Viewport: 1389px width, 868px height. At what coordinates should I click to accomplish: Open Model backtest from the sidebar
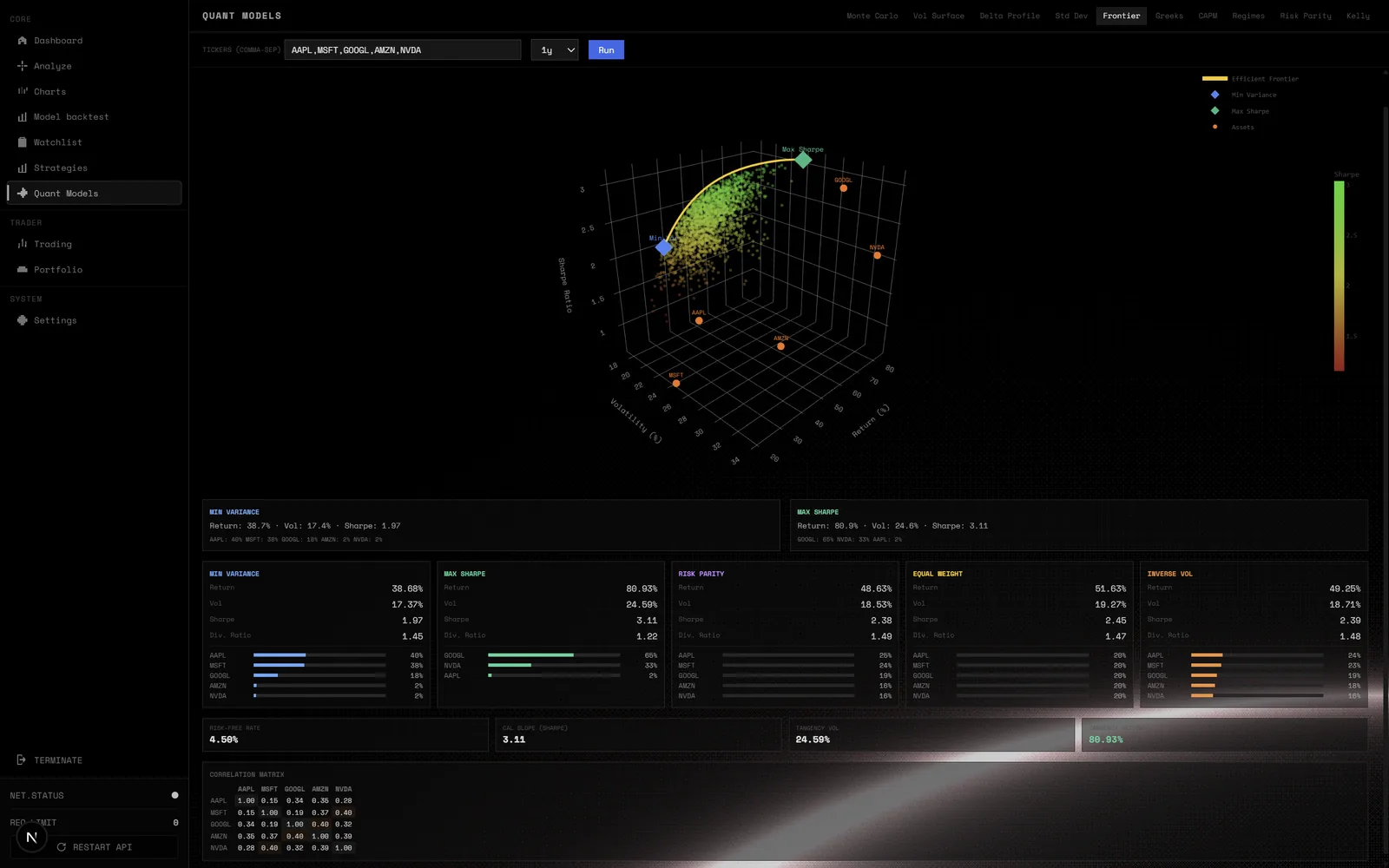(x=94, y=117)
